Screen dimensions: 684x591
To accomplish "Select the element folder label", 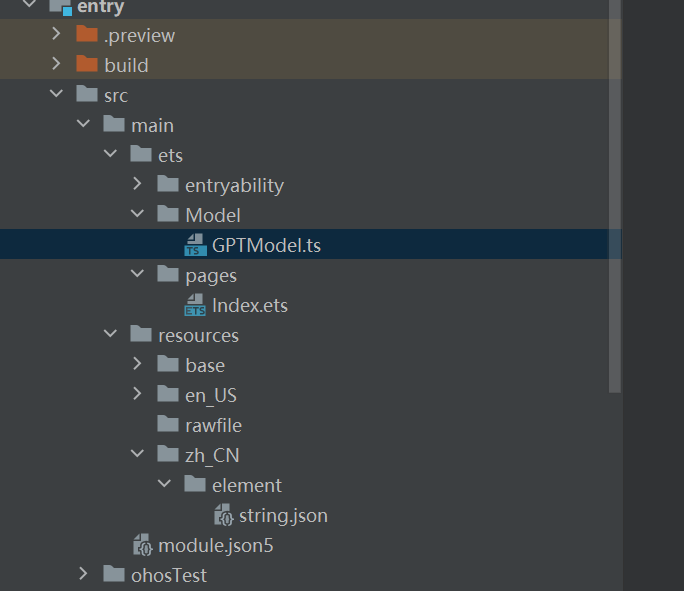I will pos(247,485).
